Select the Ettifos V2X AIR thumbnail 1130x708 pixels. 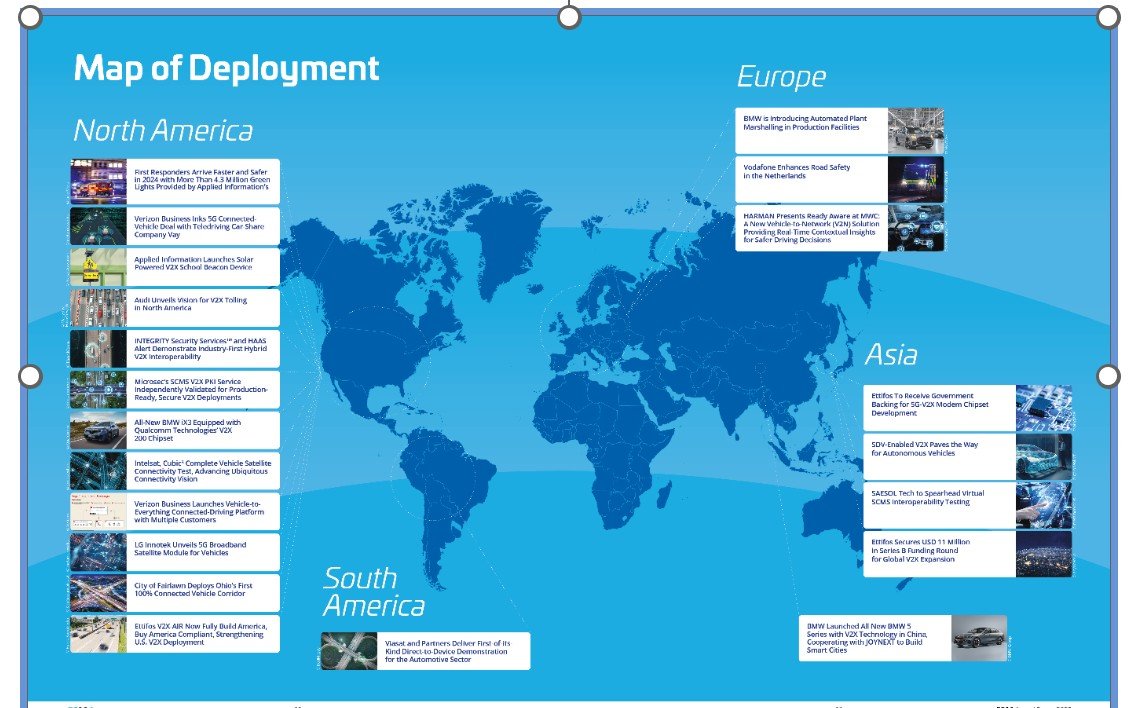[x=99, y=634]
